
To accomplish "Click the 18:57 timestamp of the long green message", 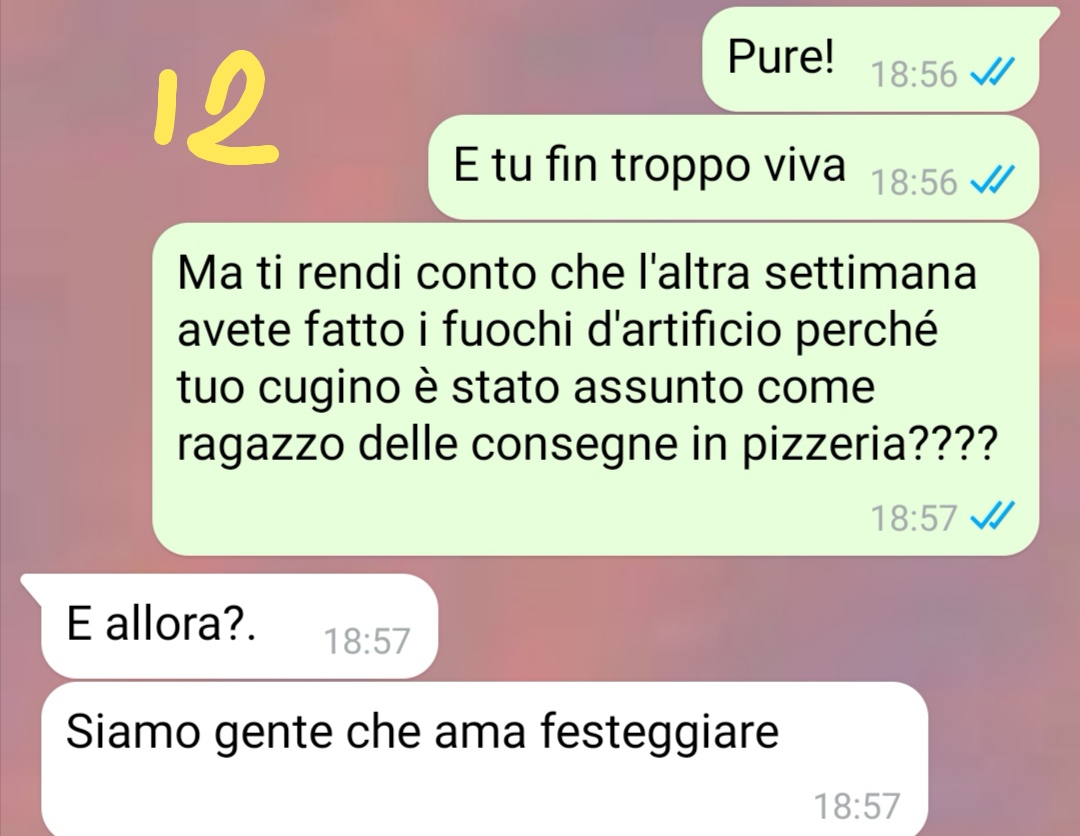I will point(914,518).
